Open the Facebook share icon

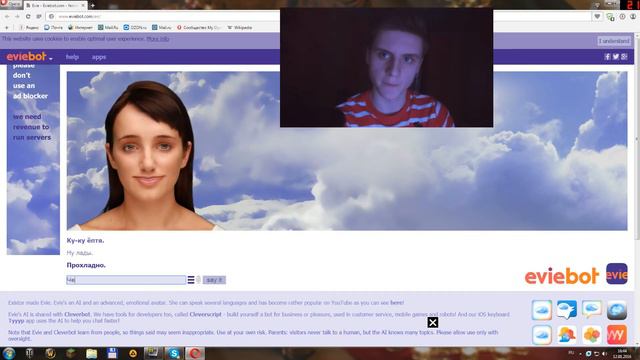pos(607,57)
